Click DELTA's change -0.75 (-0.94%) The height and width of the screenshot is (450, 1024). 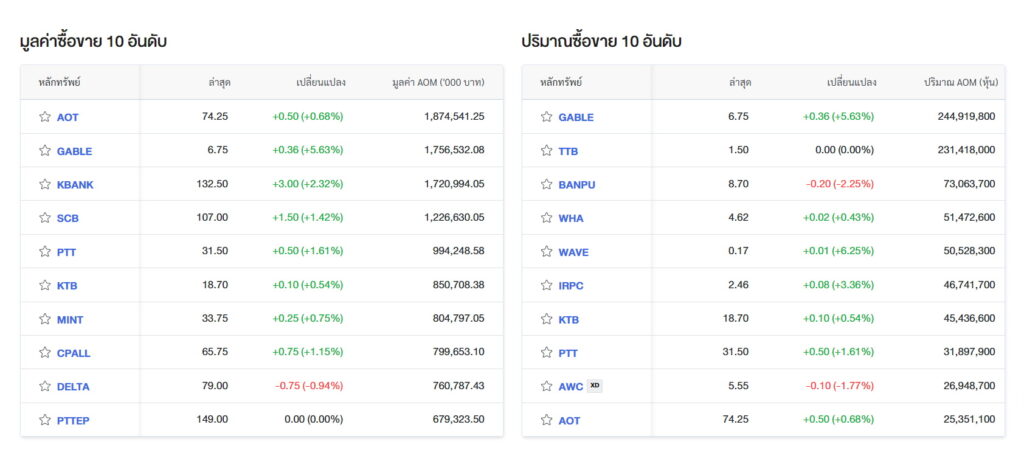tap(309, 386)
